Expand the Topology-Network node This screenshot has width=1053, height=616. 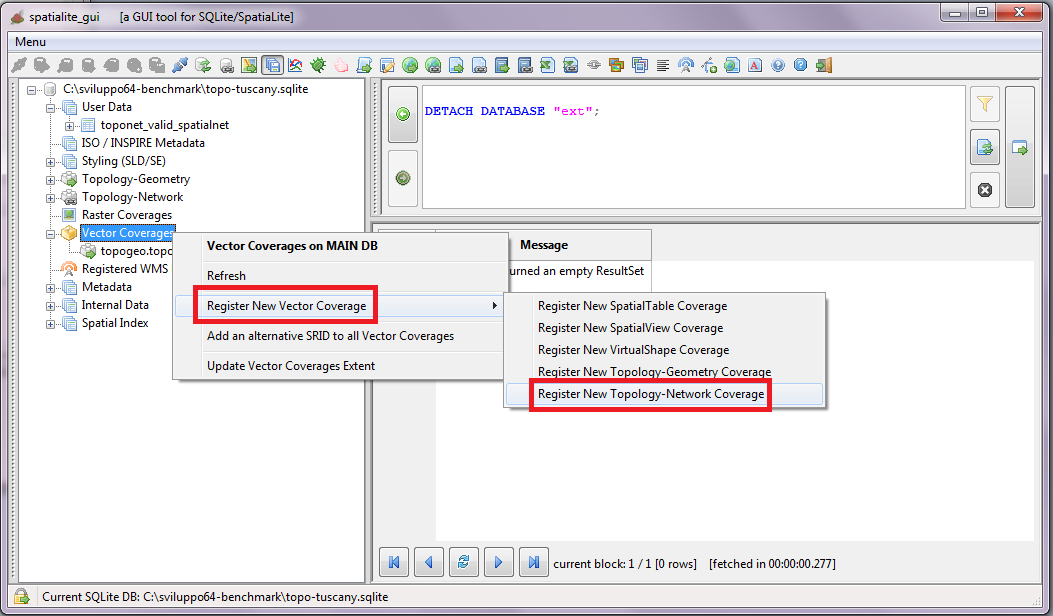tap(50, 198)
